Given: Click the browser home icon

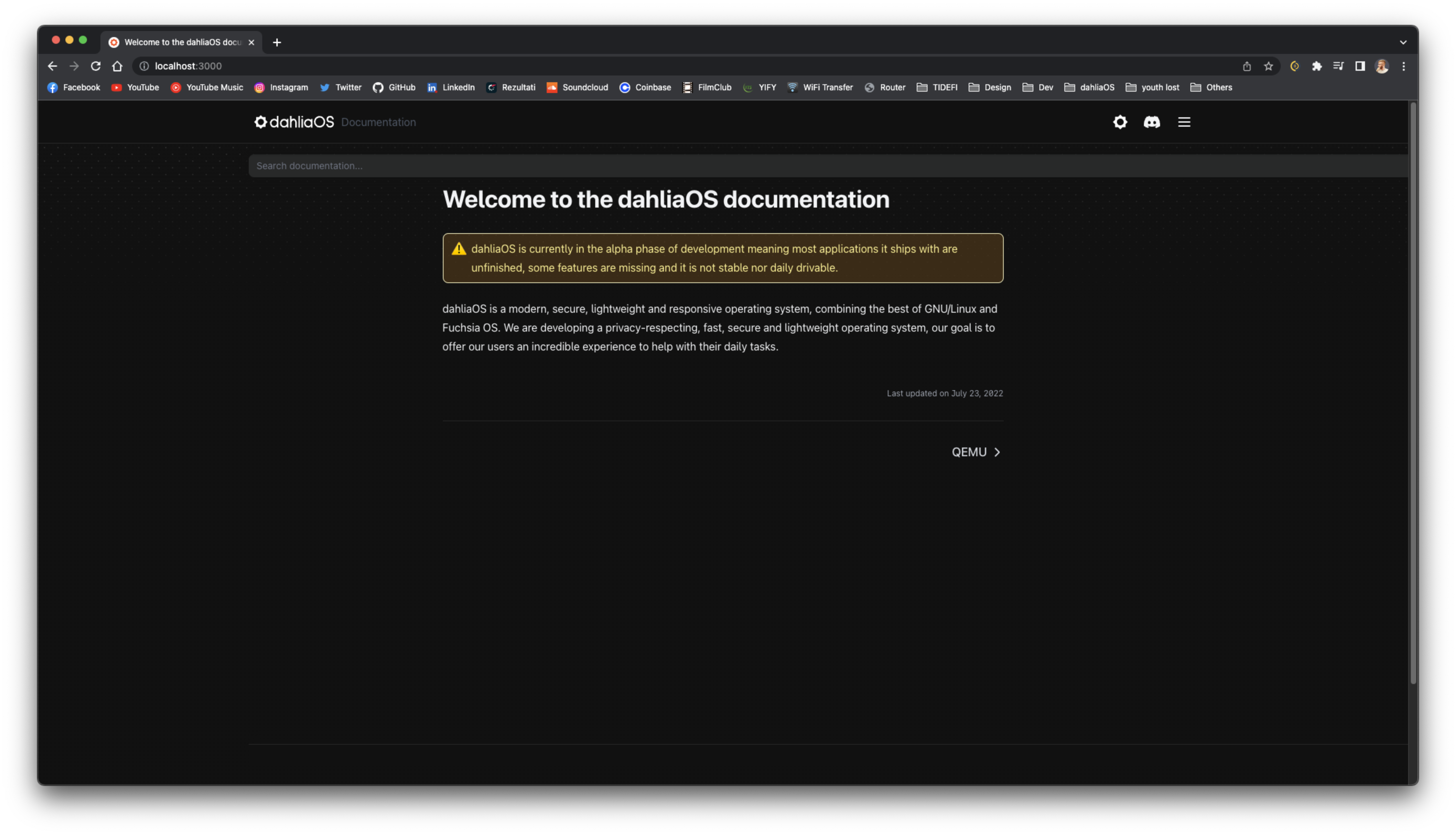Looking at the screenshot, I should tap(118, 66).
